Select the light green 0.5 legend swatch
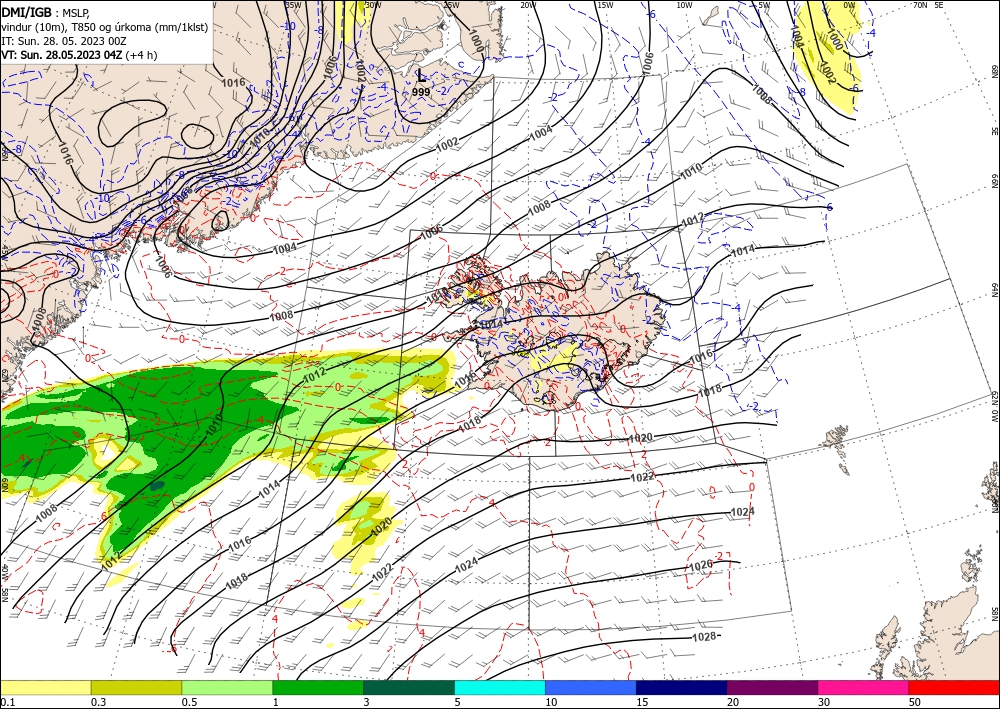This screenshot has width=1000, height=709. [x=227, y=687]
